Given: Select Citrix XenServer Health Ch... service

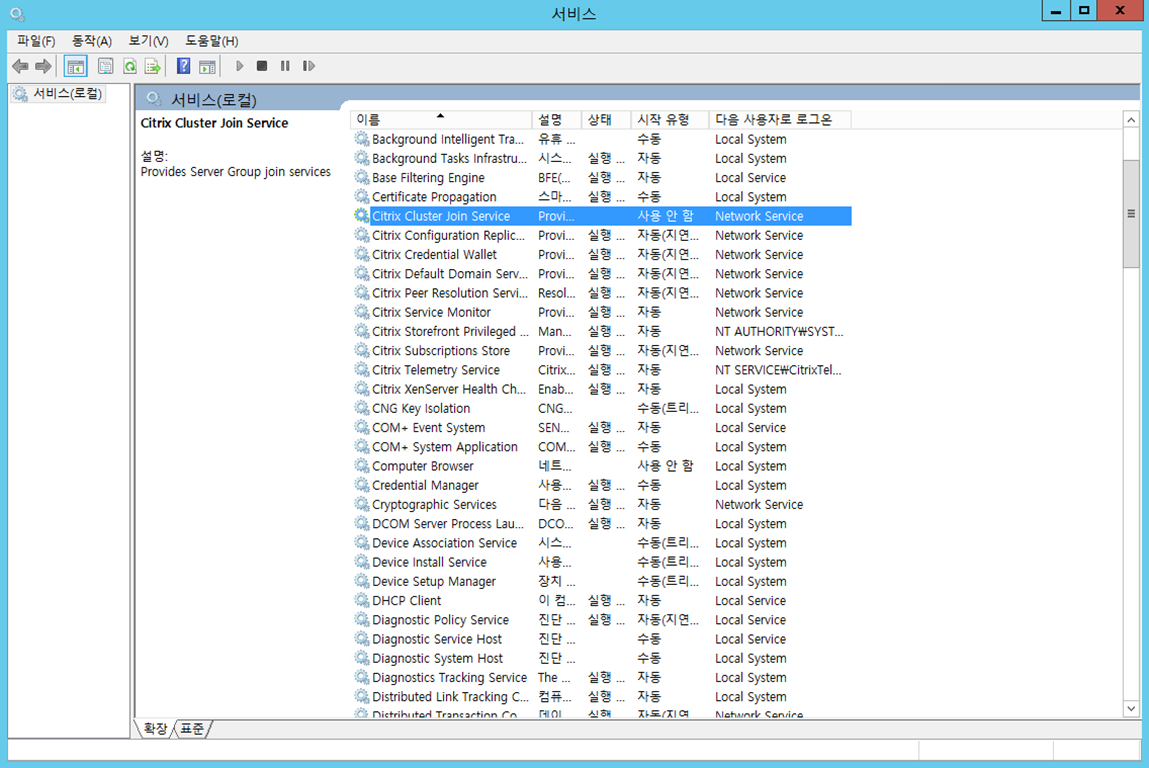Looking at the screenshot, I should pyautogui.click(x=601, y=389).
